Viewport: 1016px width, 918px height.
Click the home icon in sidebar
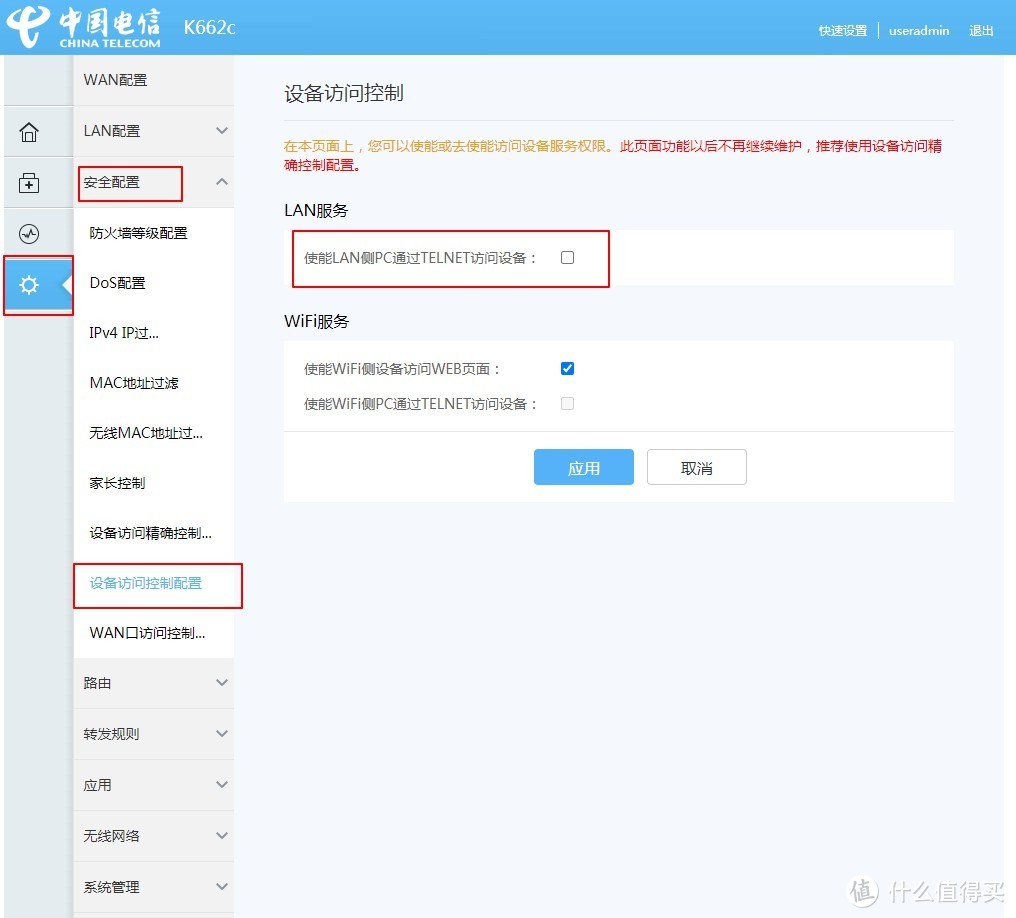tap(28, 130)
